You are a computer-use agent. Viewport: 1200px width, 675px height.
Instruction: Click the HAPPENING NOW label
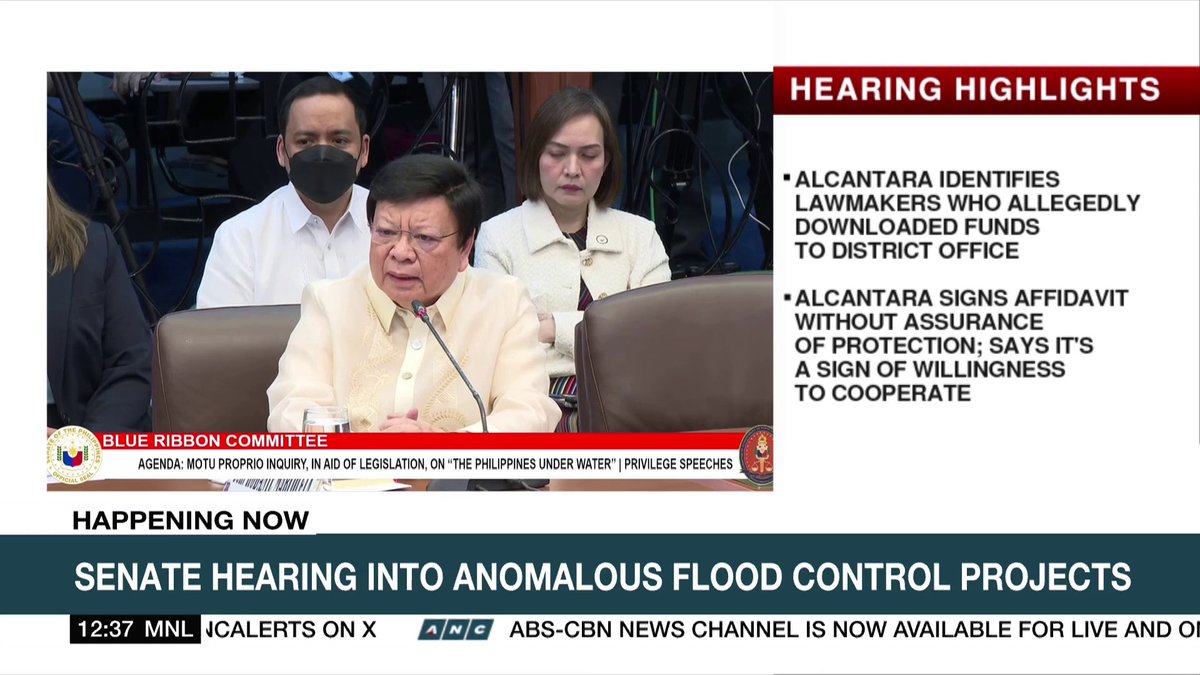pos(191,520)
